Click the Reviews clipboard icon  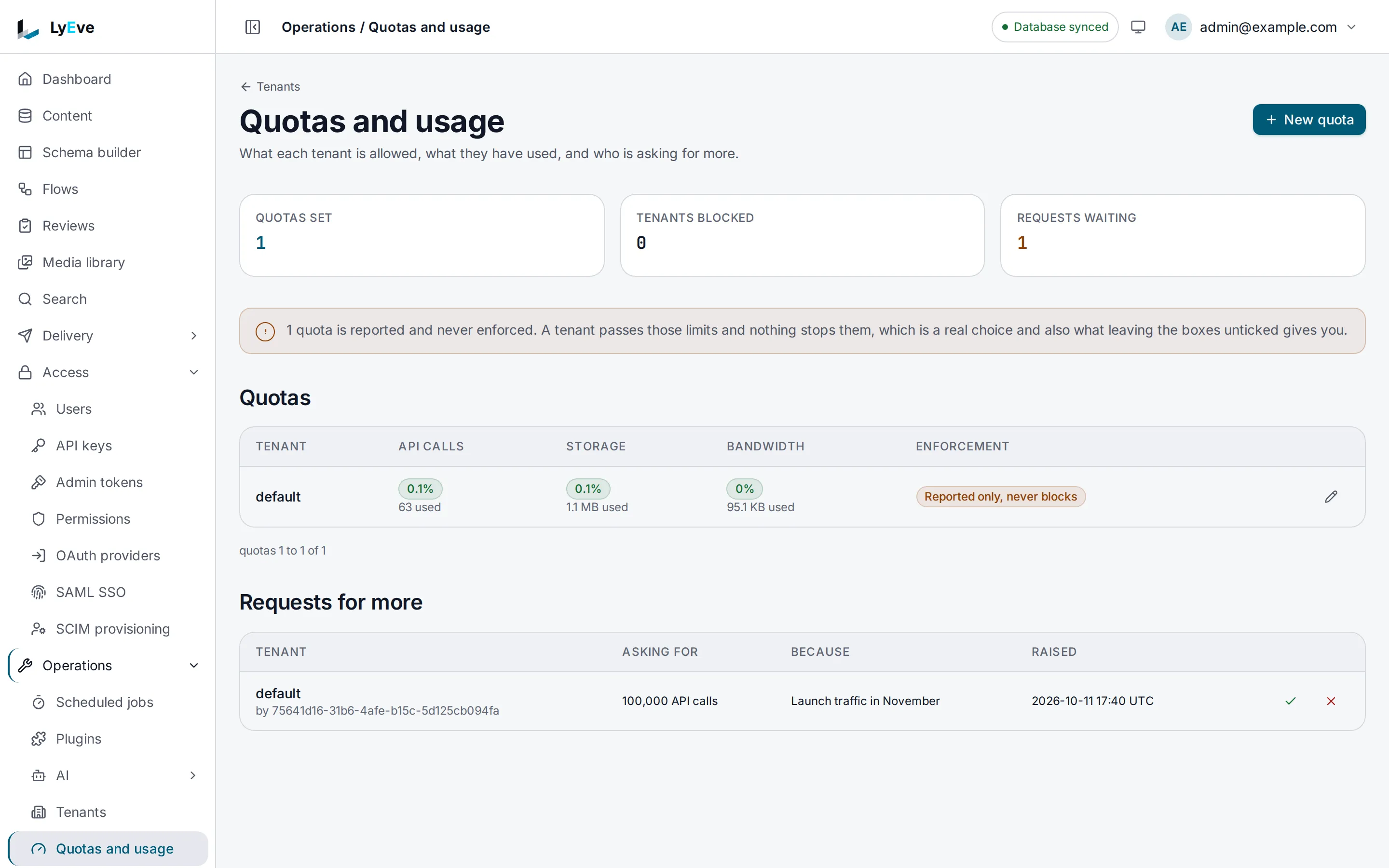click(x=25, y=226)
